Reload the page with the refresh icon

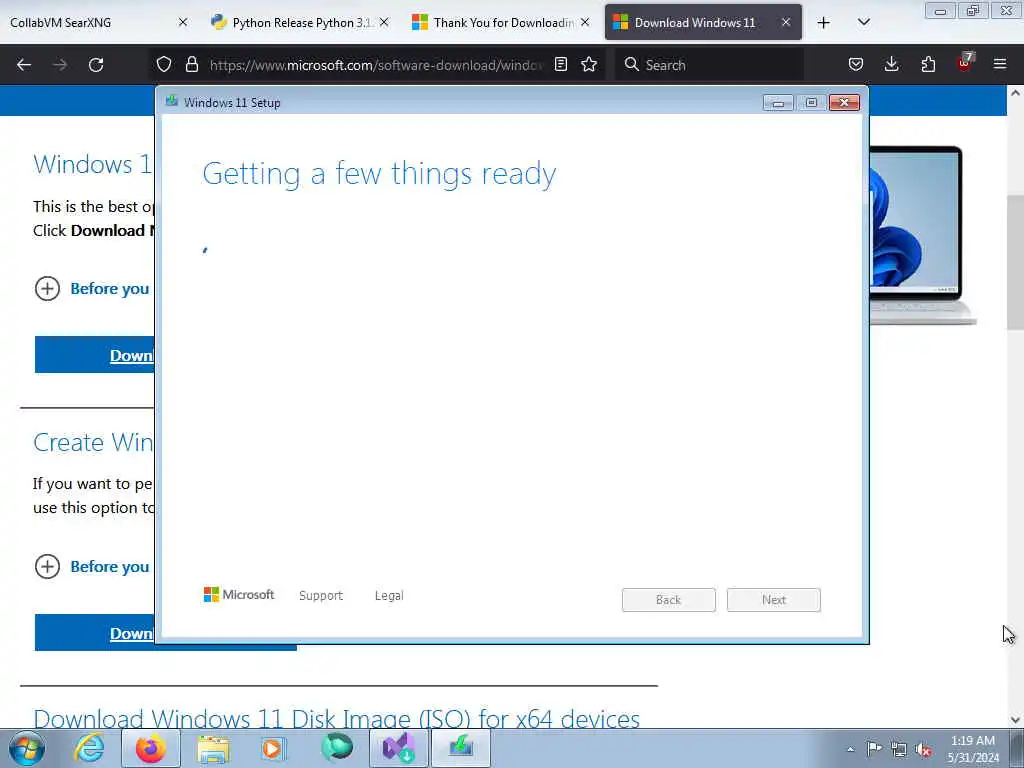pyautogui.click(x=96, y=65)
